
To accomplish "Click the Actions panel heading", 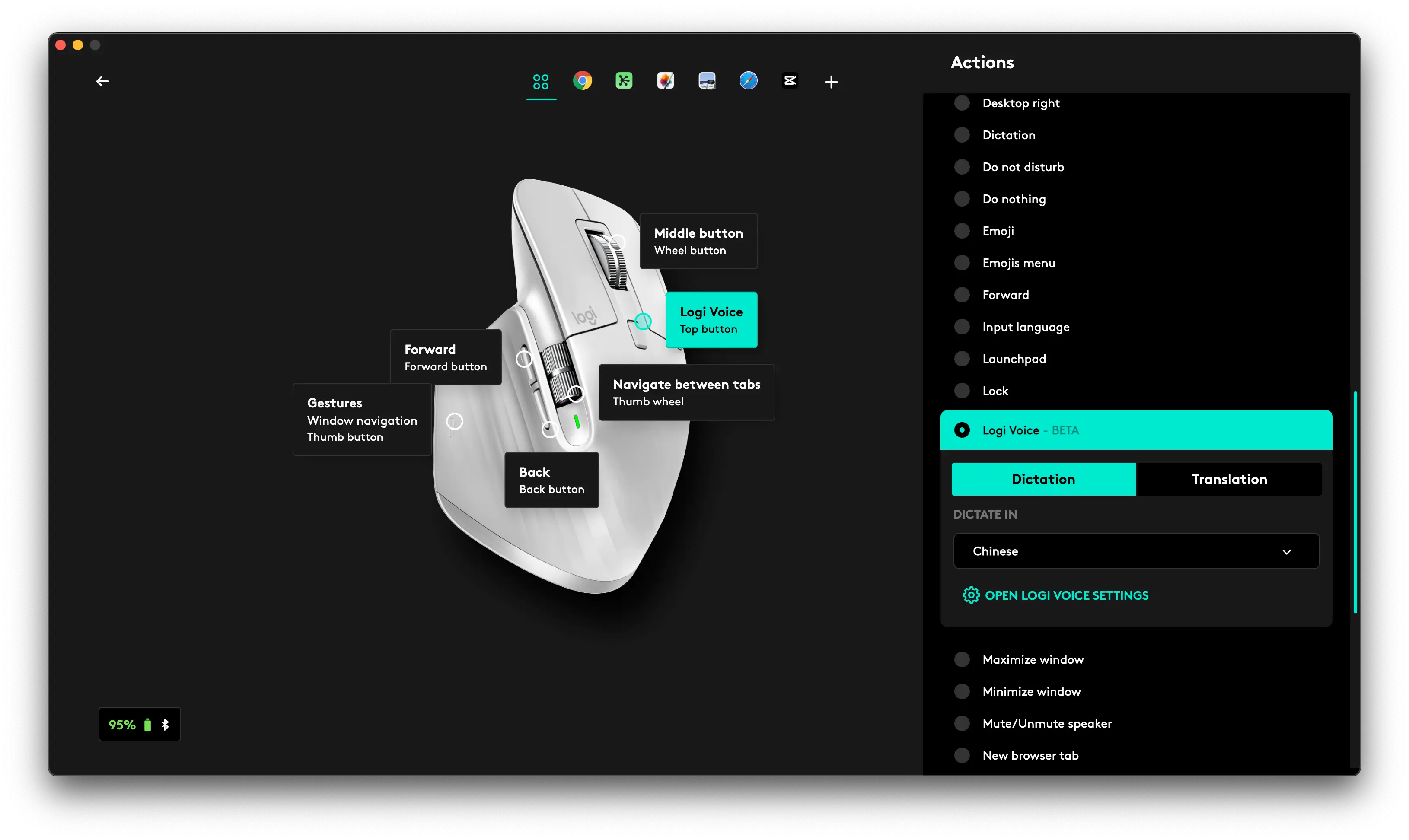I will pos(982,62).
